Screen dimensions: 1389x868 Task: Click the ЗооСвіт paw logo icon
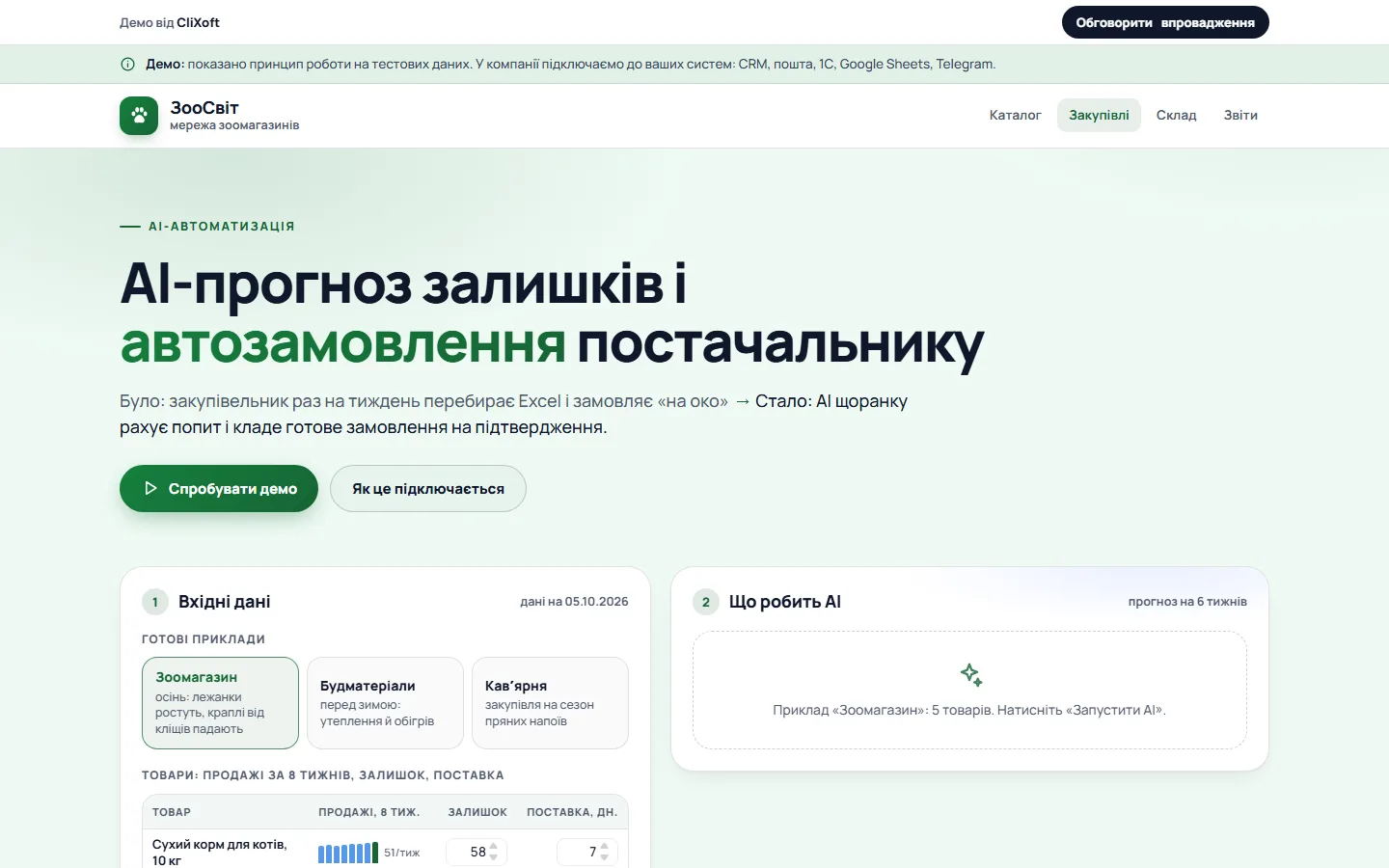coord(139,116)
